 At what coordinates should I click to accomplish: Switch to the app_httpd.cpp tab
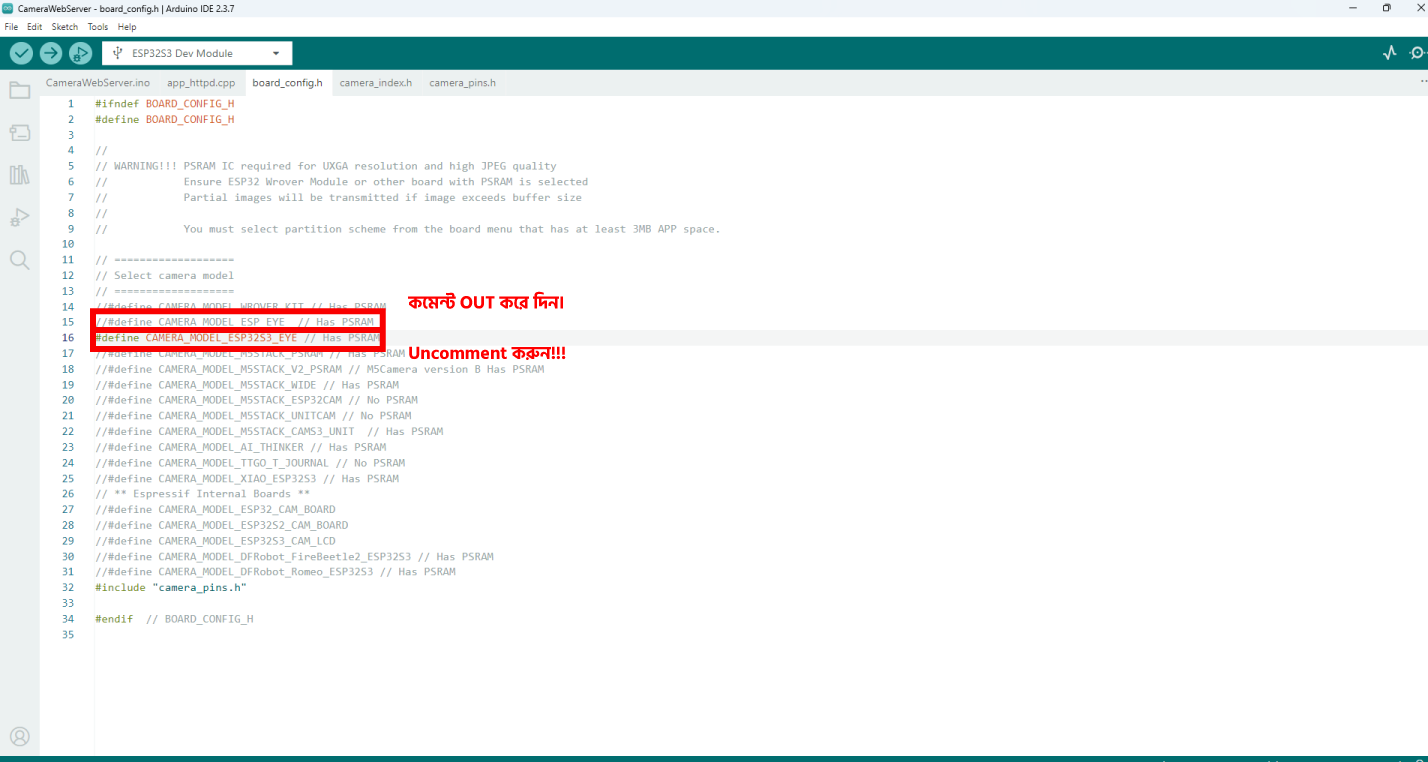tap(201, 83)
